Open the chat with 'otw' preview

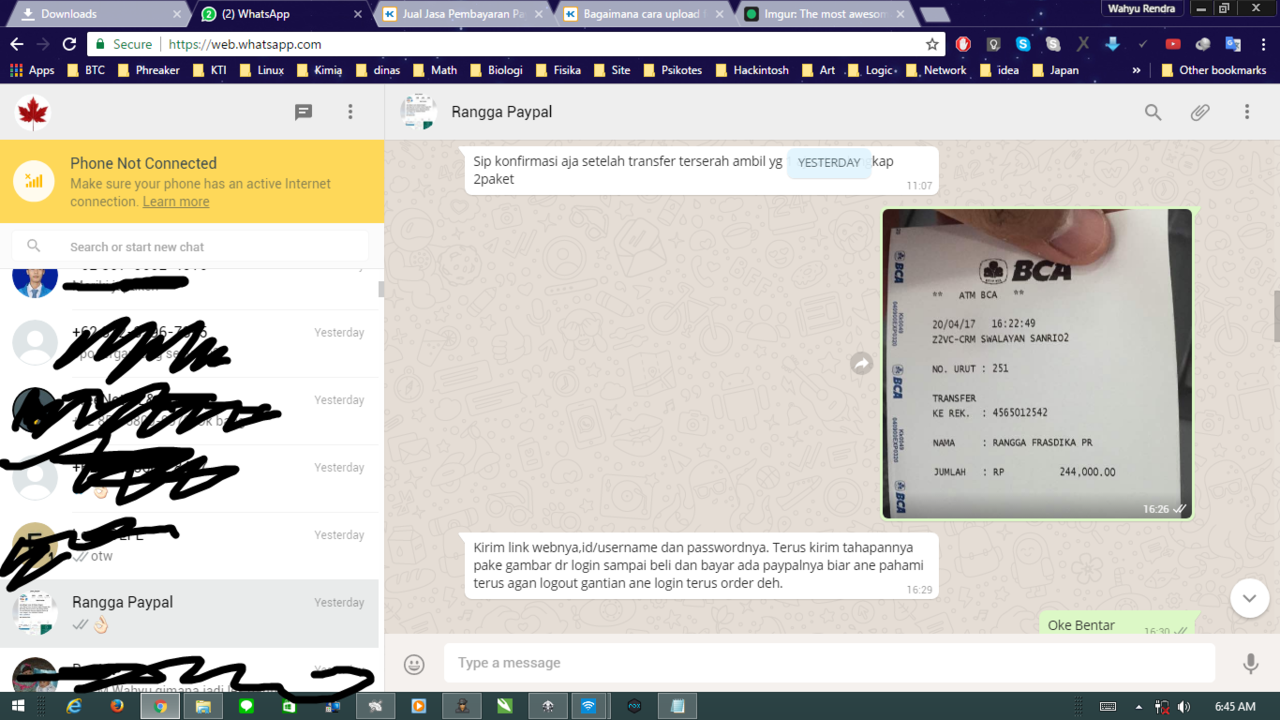pyautogui.click(x=190, y=546)
